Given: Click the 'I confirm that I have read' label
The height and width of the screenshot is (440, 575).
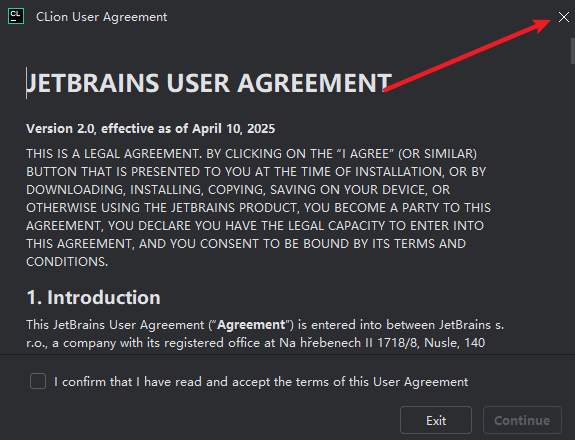Looking at the screenshot, I should tap(261, 382).
